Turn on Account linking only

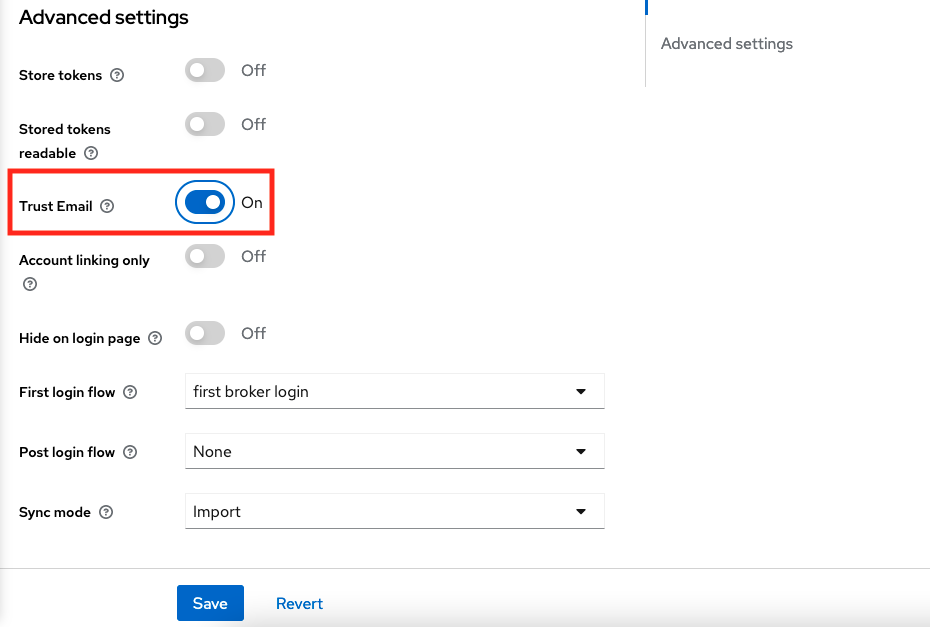point(204,256)
